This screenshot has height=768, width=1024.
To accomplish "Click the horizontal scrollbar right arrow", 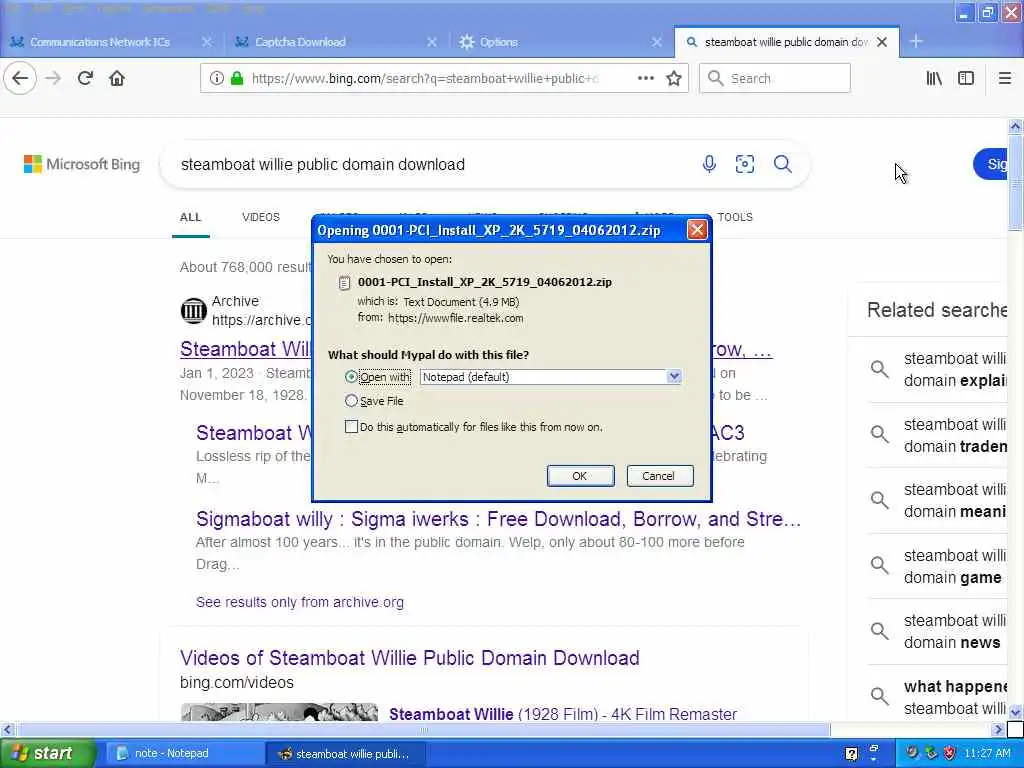I will pyautogui.click(x=998, y=729).
